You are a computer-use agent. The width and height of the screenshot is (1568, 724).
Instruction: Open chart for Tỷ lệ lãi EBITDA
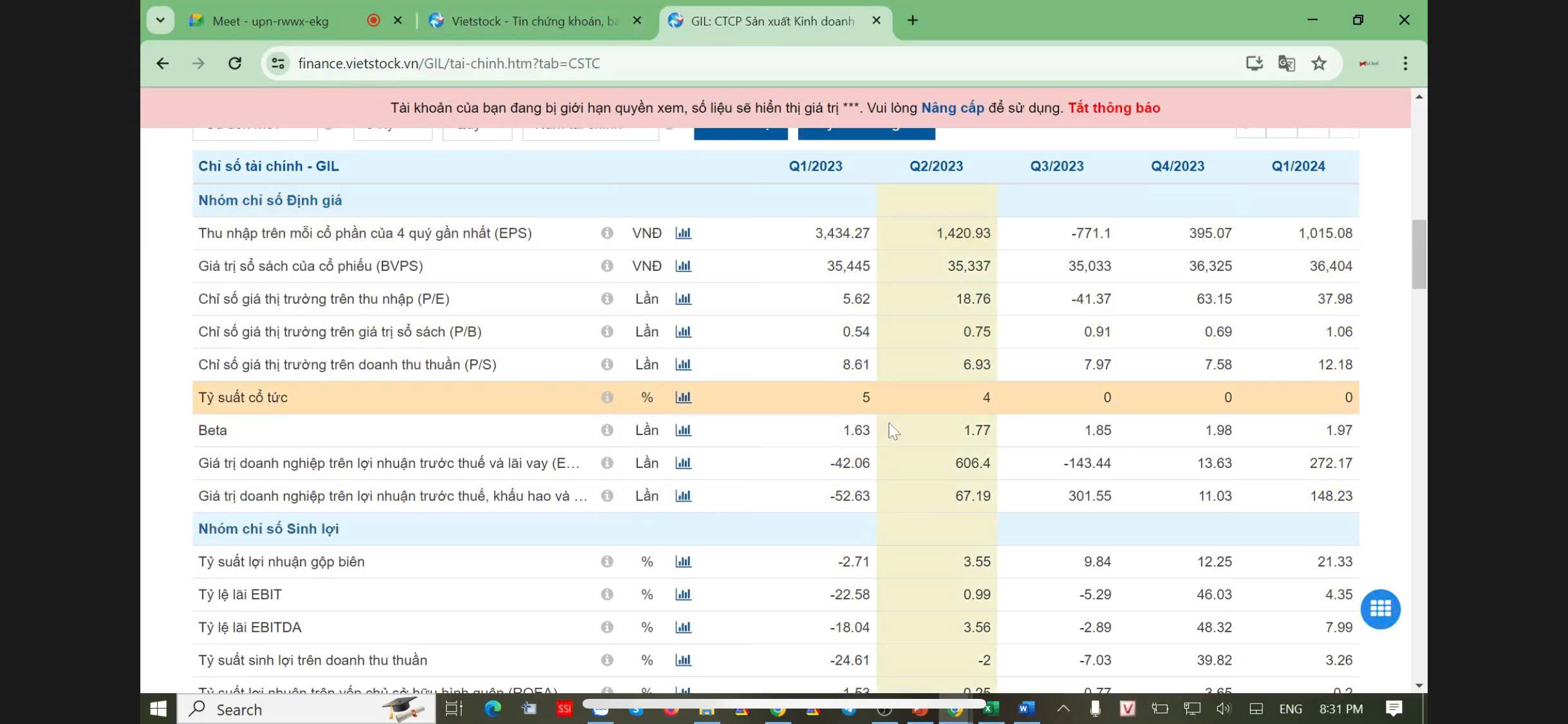(x=683, y=627)
